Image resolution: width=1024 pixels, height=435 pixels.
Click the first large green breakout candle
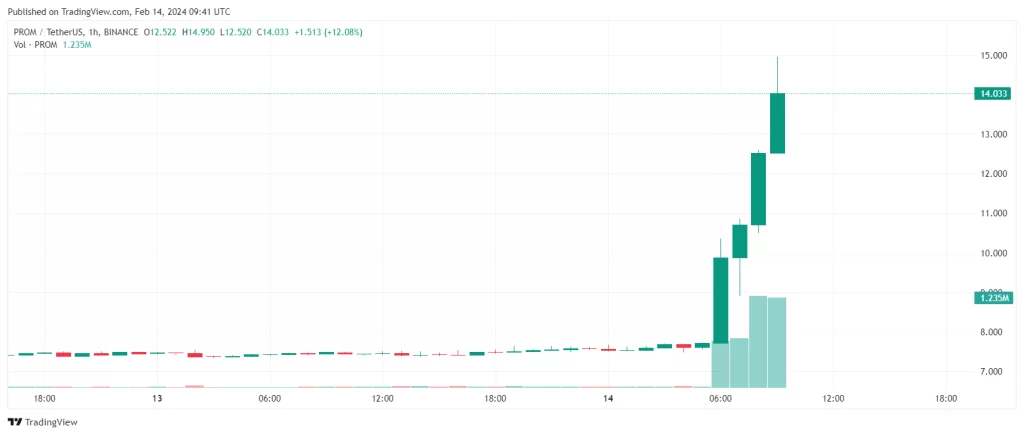pyautogui.click(x=720, y=300)
